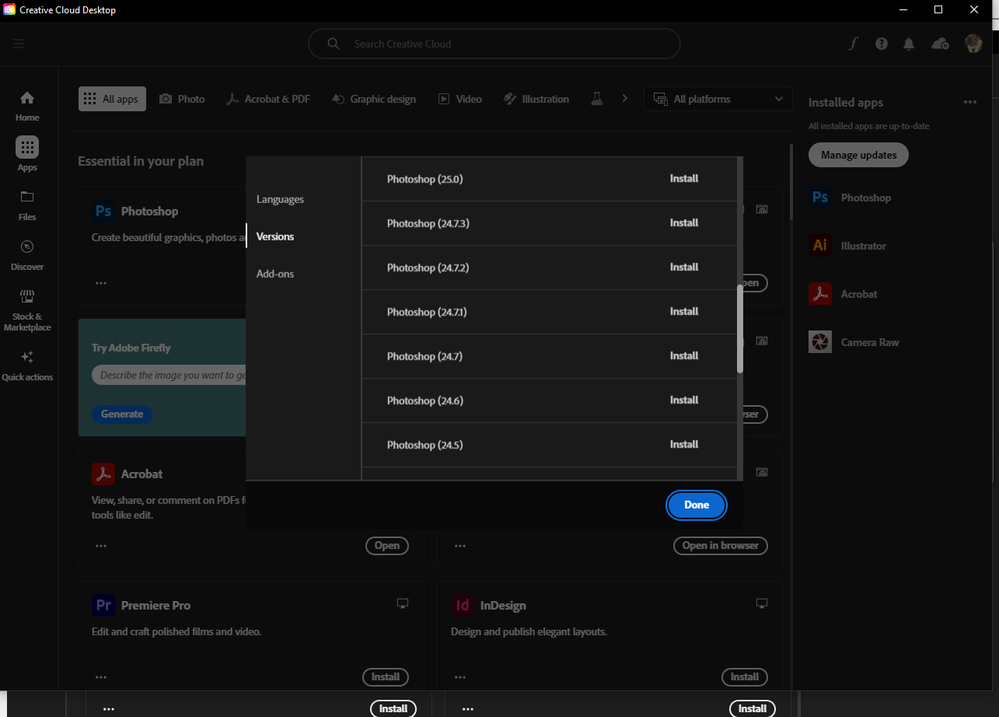Open cloud sync status icon

pyautogui.click(x=940, y=43)
